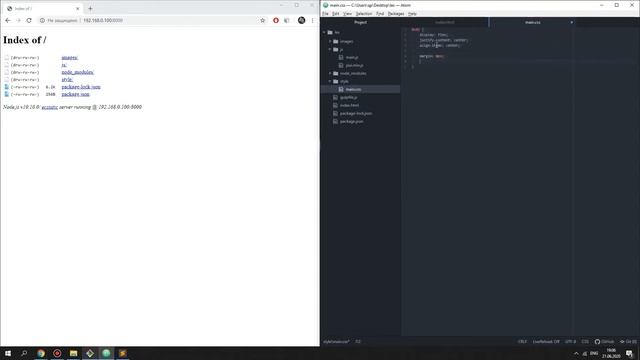Toggle the LiveReload Off status

[546, 342]
